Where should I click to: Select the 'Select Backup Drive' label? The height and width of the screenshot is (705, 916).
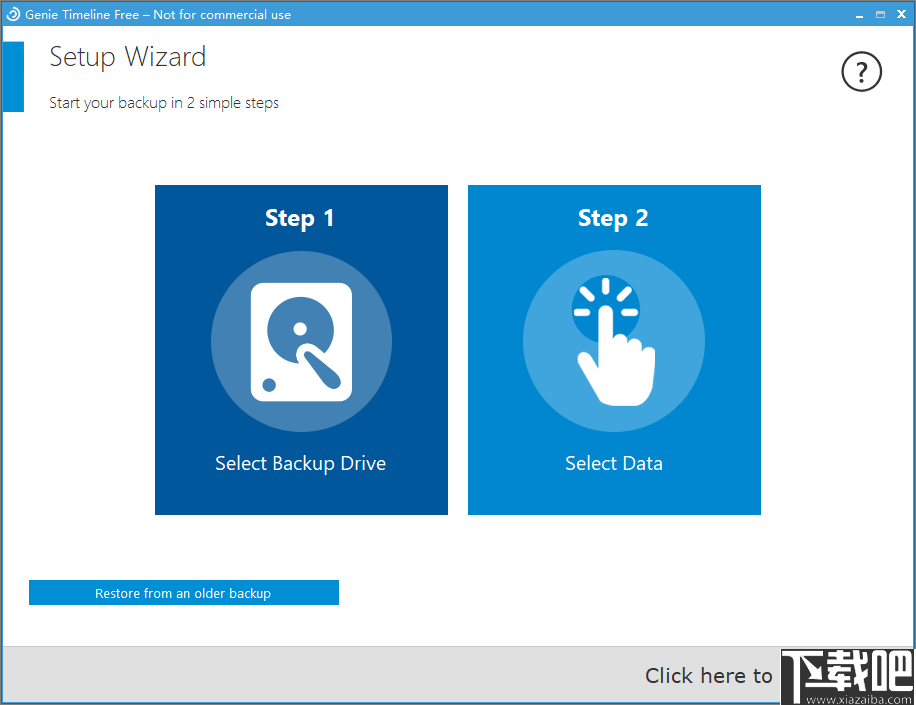point(300,463)
